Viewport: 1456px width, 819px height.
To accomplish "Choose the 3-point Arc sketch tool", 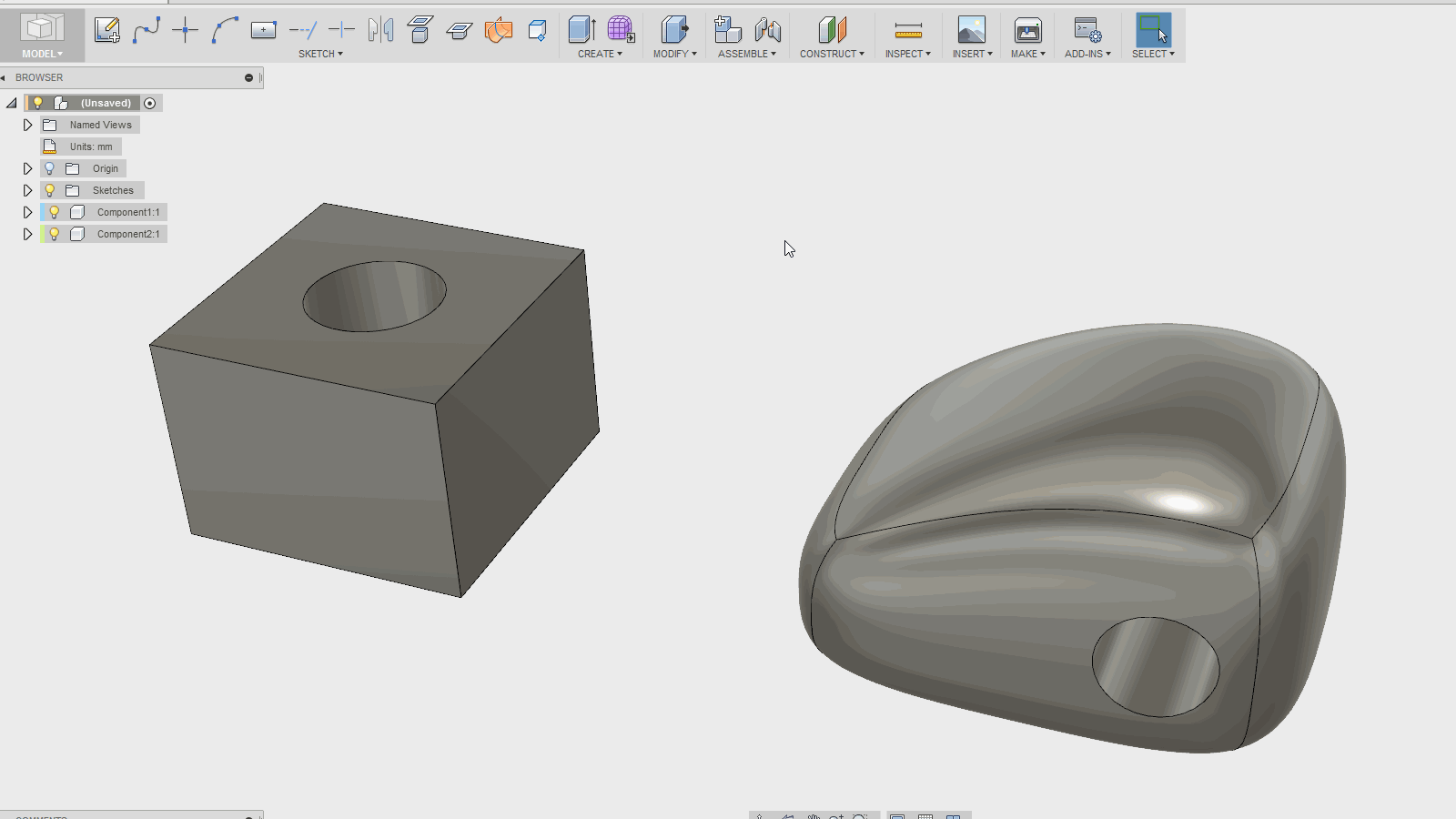I will pos(224,30).
